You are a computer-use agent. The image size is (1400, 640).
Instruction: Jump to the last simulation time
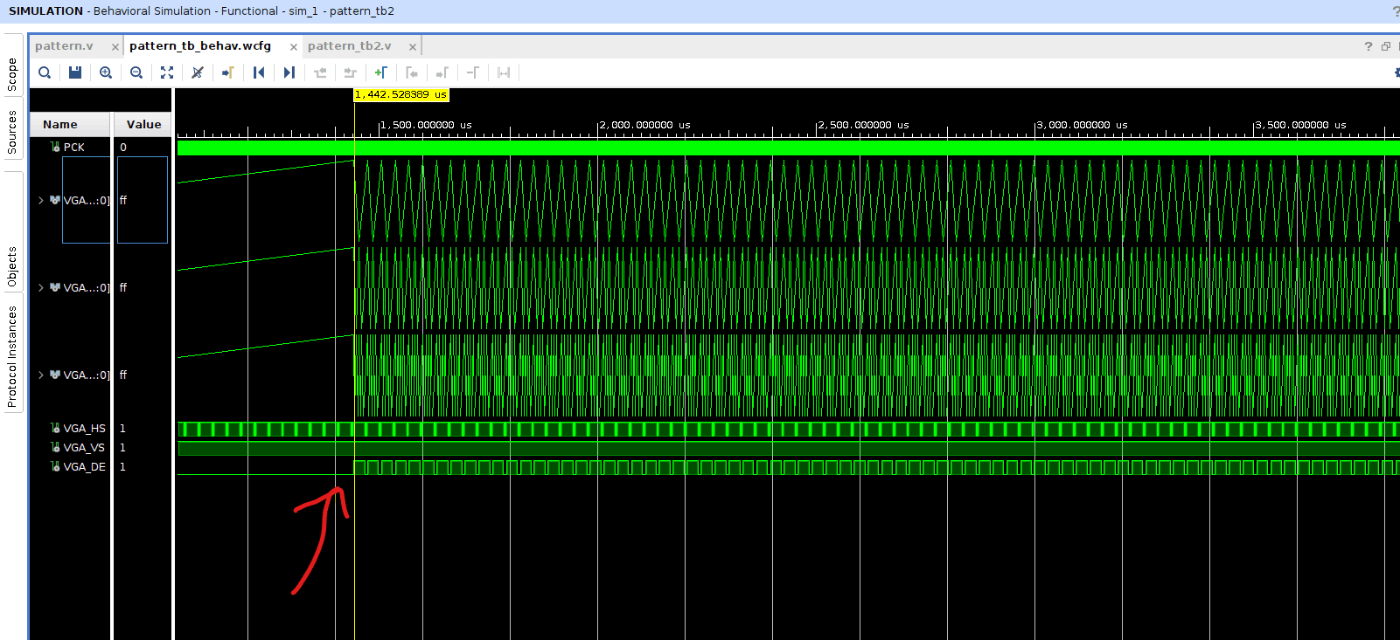(289, 72)
